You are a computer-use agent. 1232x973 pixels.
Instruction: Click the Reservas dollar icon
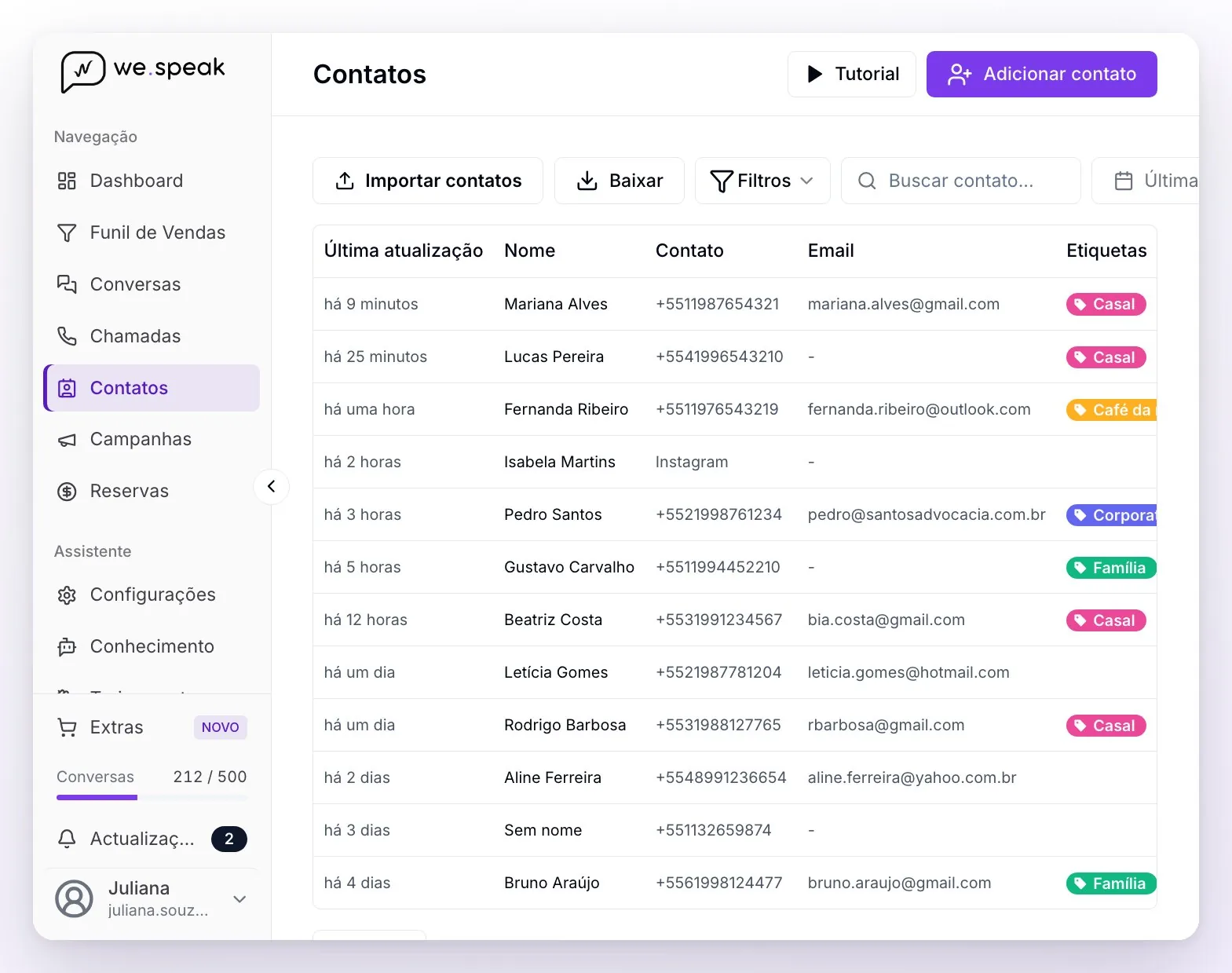click(68, 492)
